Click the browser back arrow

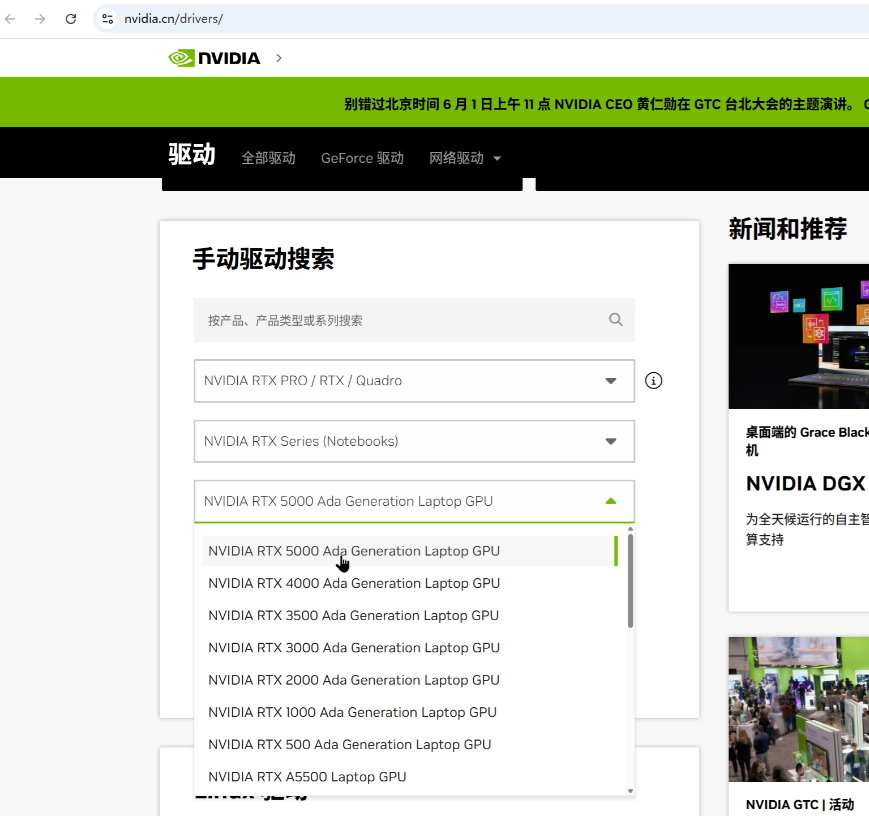click(x=11, y=19)
